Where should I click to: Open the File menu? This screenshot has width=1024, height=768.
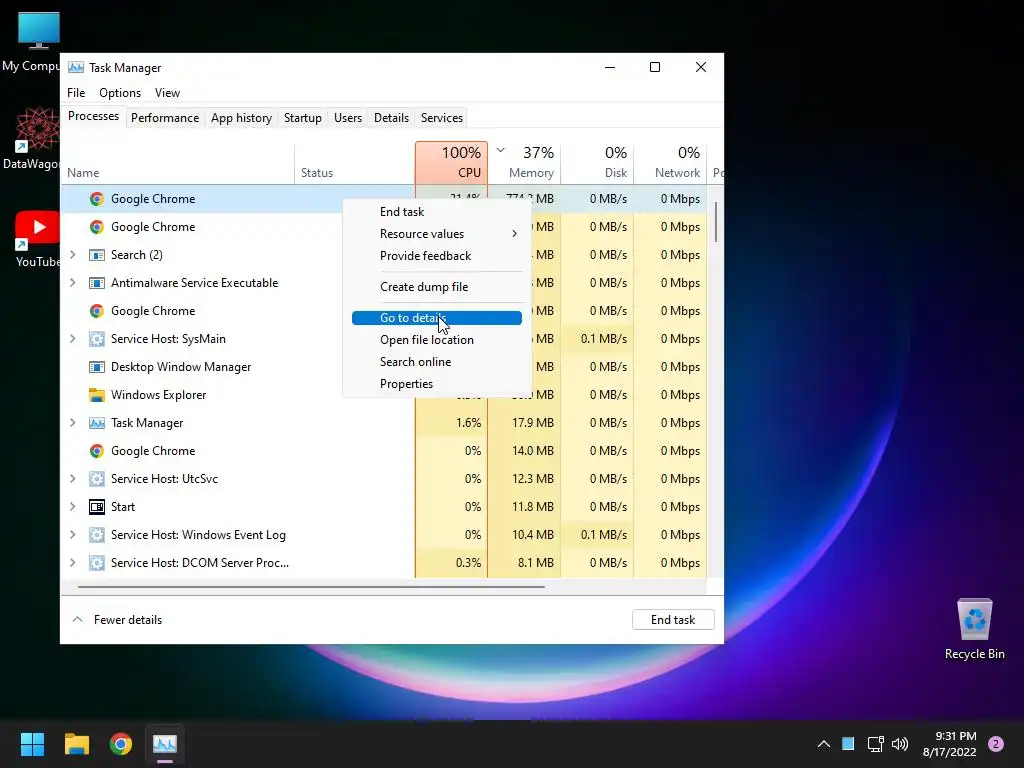[x=76, y=93]
